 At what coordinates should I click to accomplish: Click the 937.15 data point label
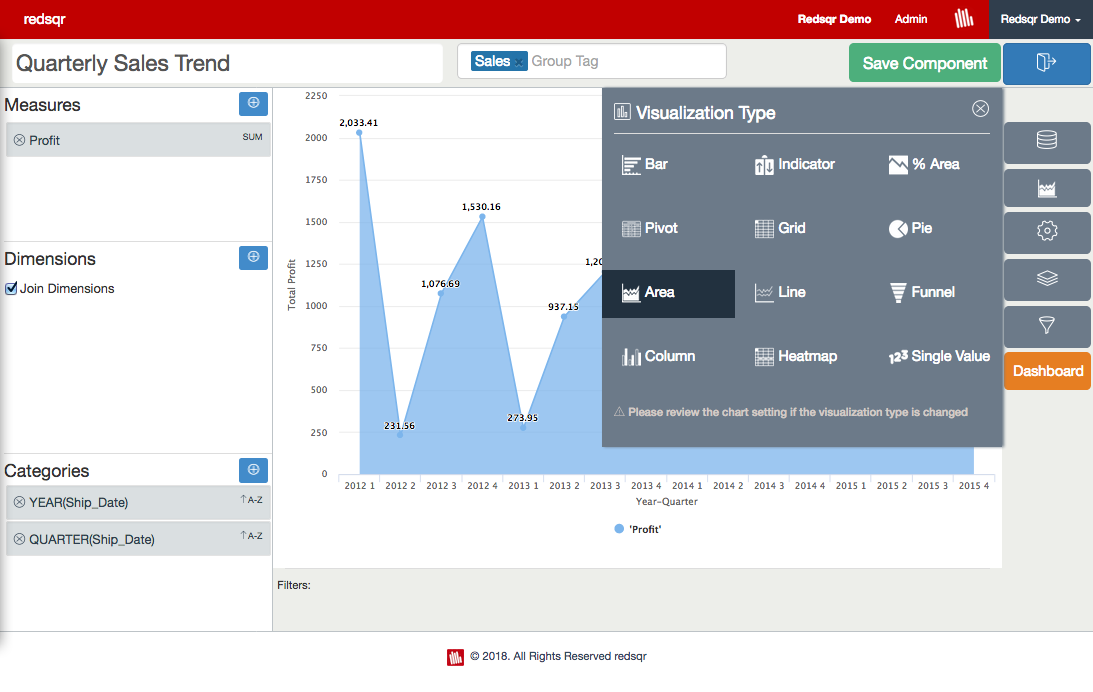pos(563,307)
